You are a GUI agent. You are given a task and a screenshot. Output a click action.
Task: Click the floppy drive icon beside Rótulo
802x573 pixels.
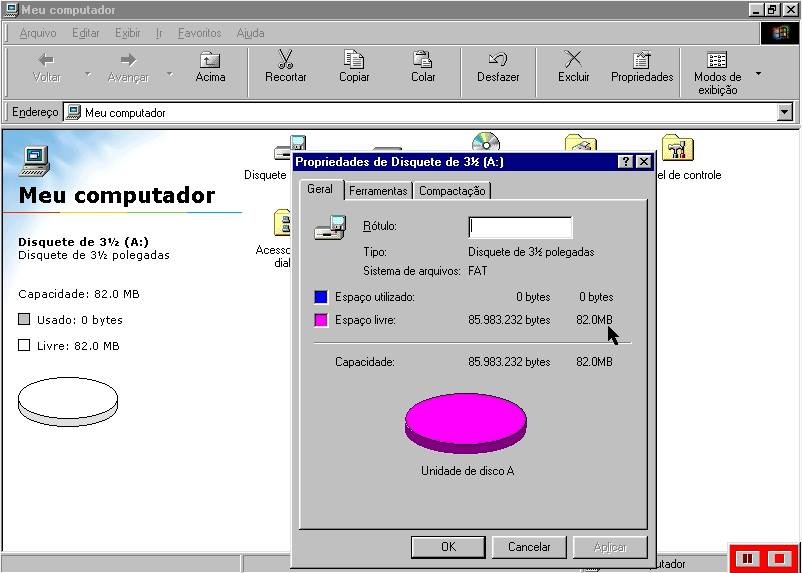point(330,228)
